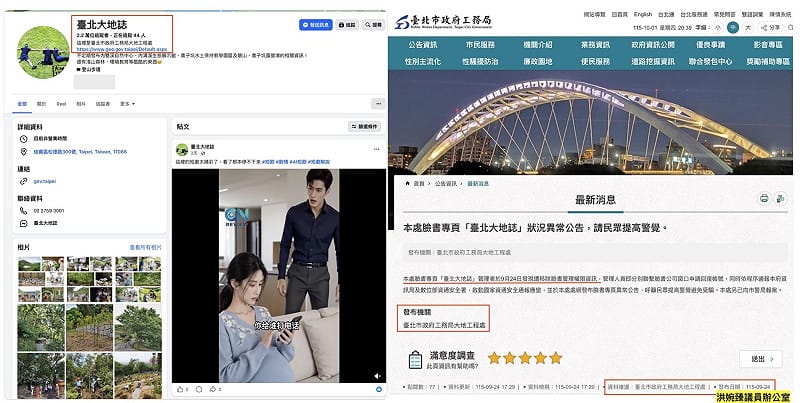Open the Taipei, Taiwan 11086 address link
800x403 pixels.
(x=81, y=152)
